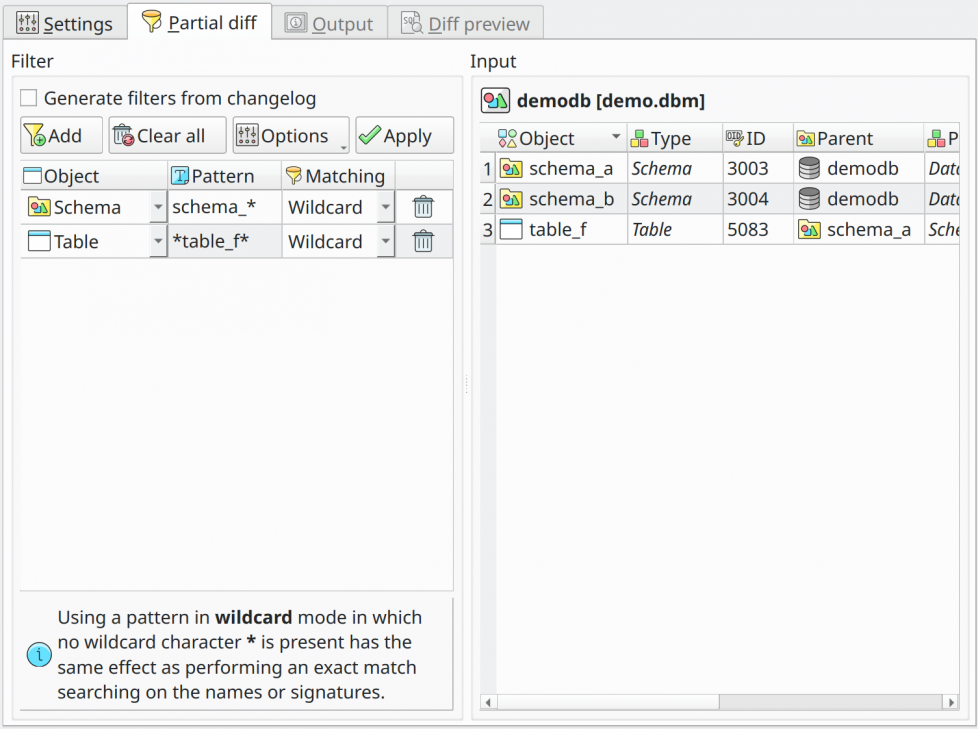Go to the Diff preview tab
This screenshot has height=729, width=978.
click(x=465, y=23)
